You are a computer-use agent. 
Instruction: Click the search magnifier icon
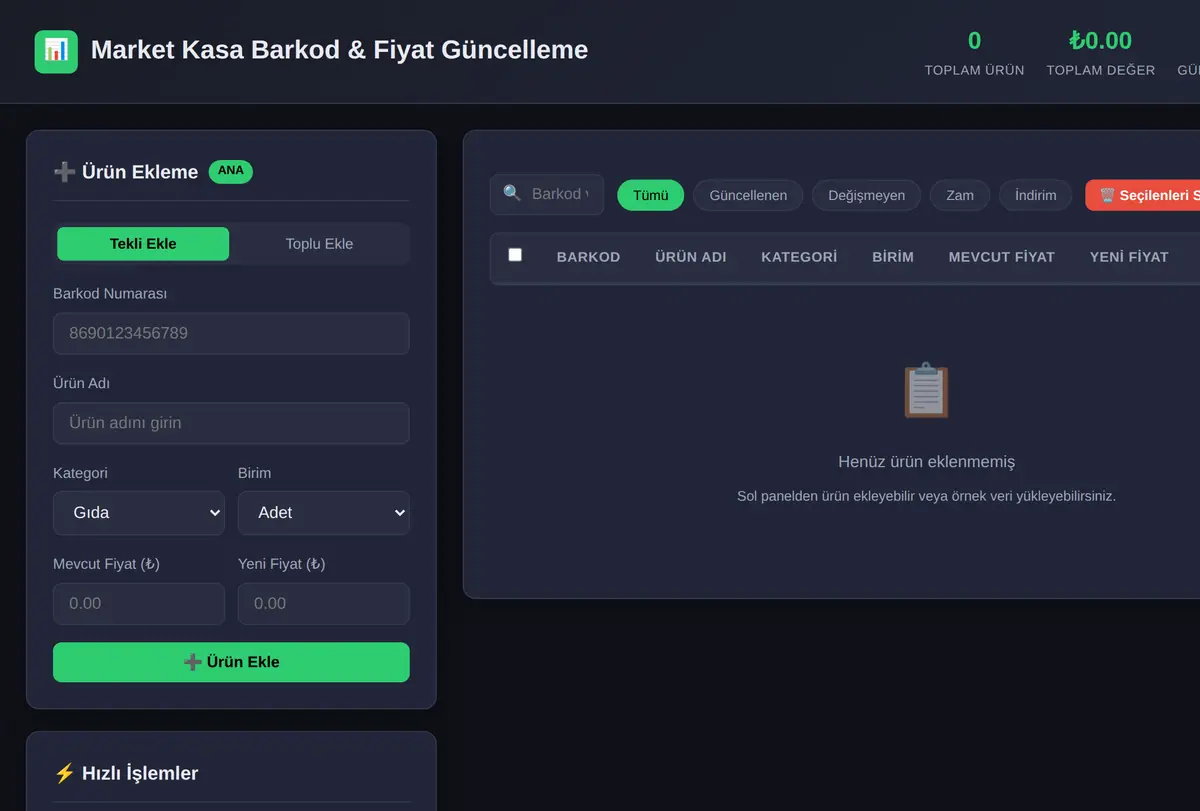512,193
